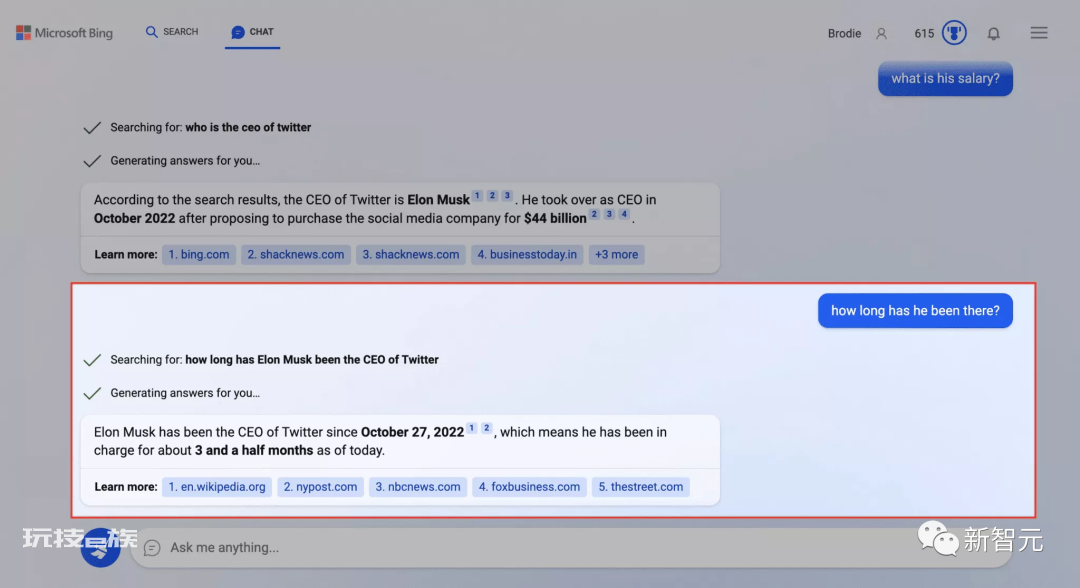Open the 3. shacknews.com source link
Image resolution: width=1080 pixels, height=588 pixels.
(411, 254)
